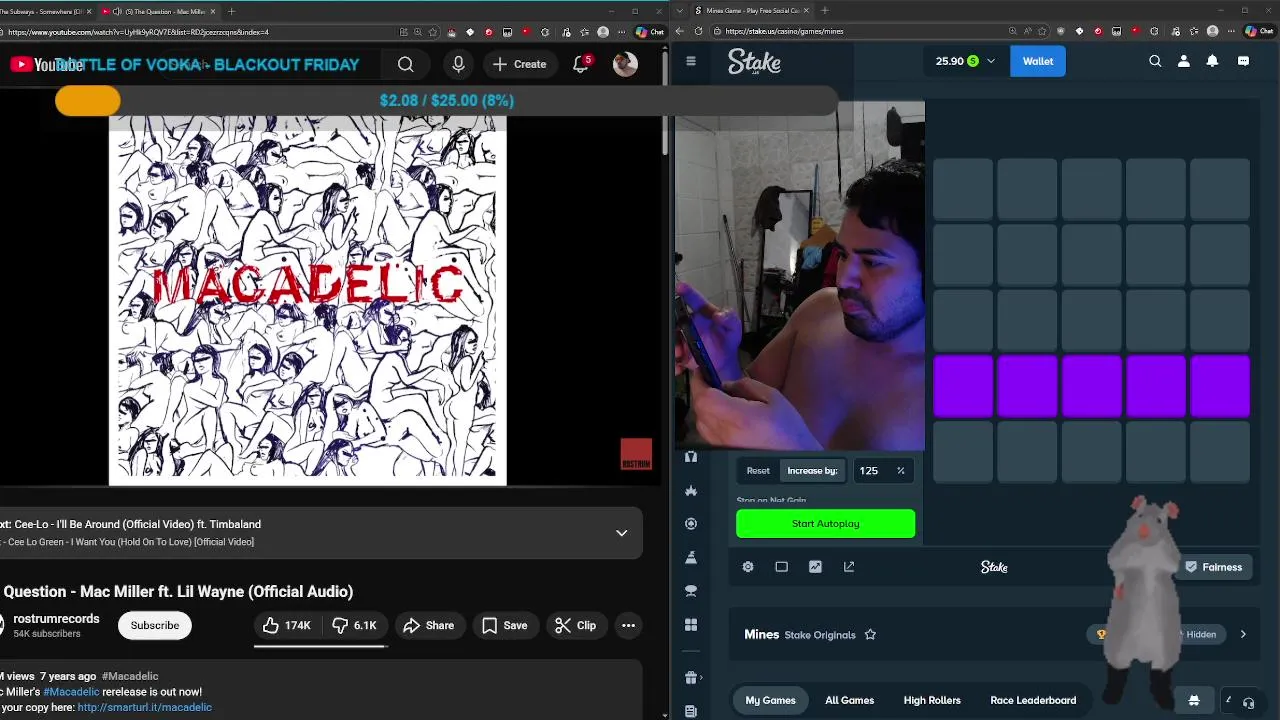Open the Wallet
Screen dimensions: 1280x720
(1037, 61)
